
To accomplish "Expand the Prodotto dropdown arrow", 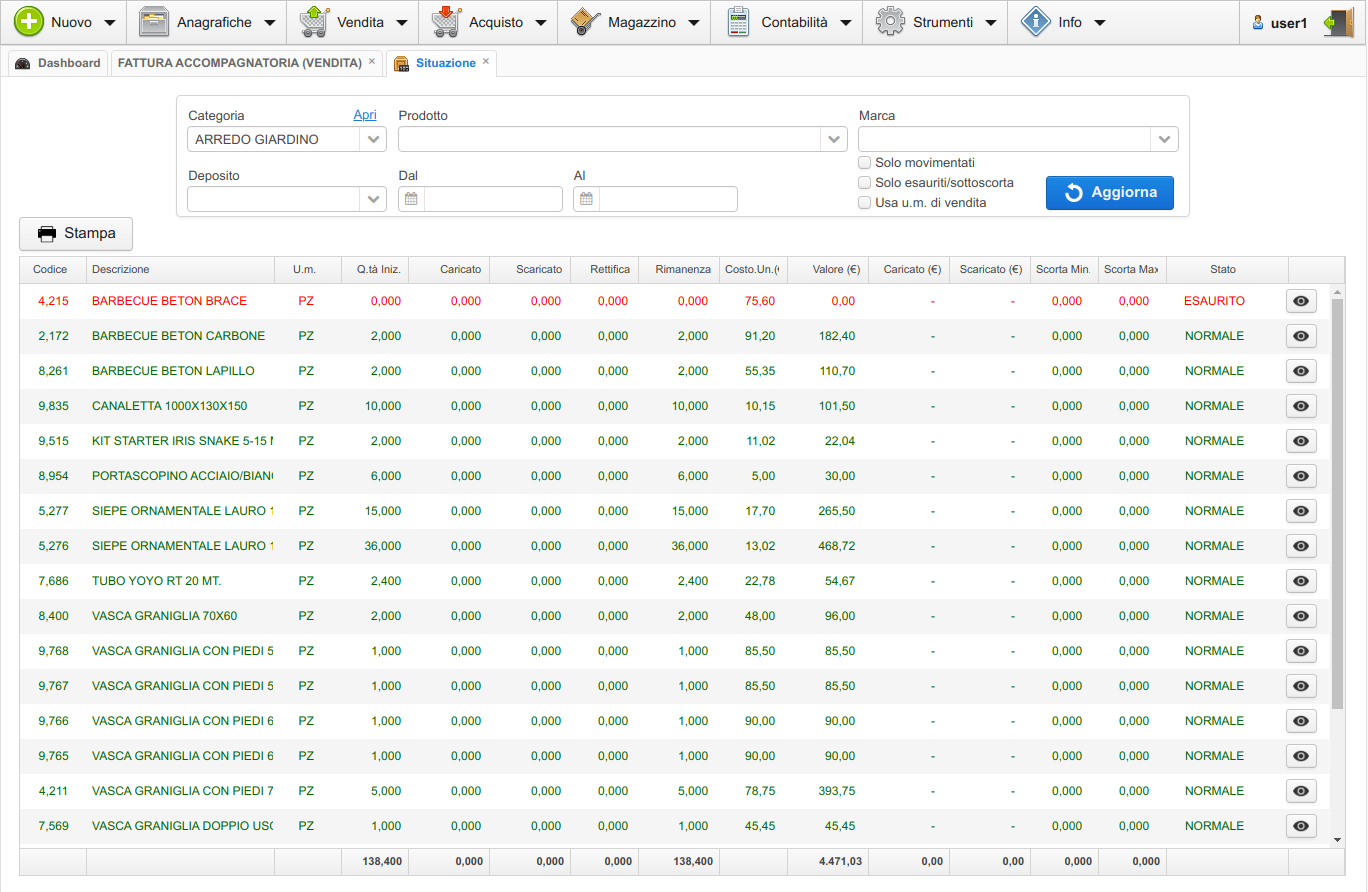I will 835,139.
